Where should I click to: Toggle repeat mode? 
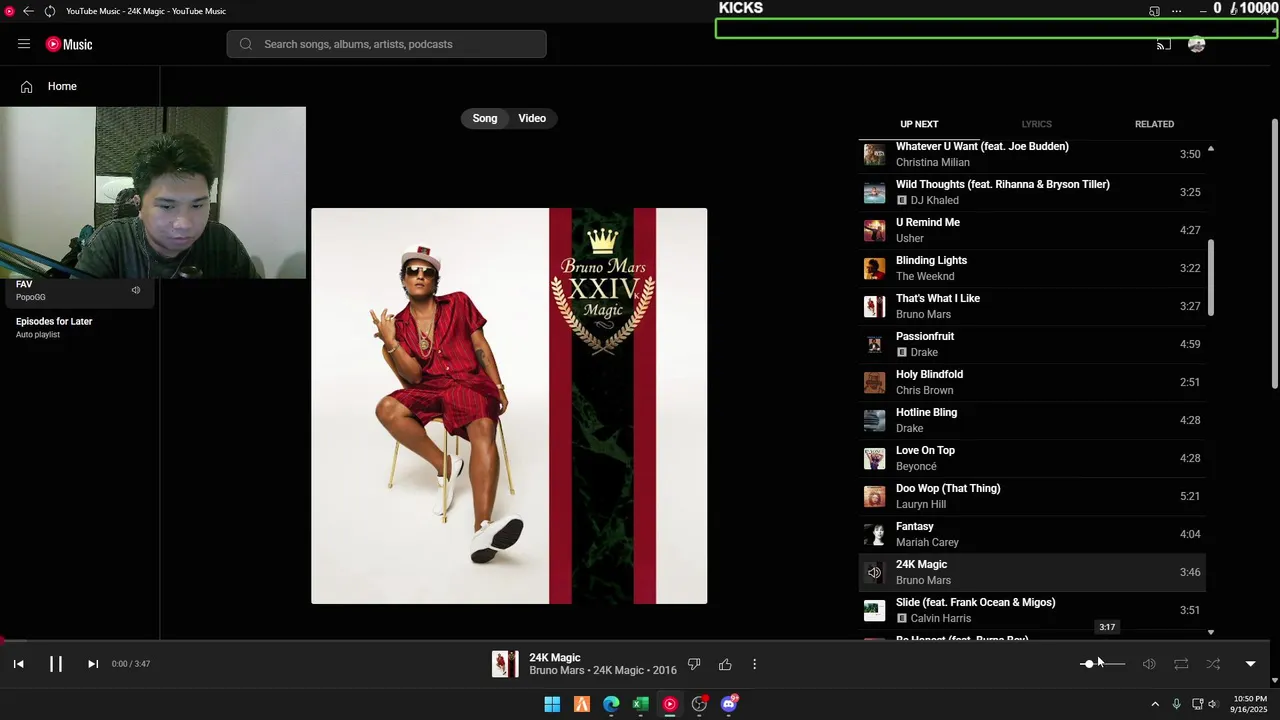point(1181,664)
